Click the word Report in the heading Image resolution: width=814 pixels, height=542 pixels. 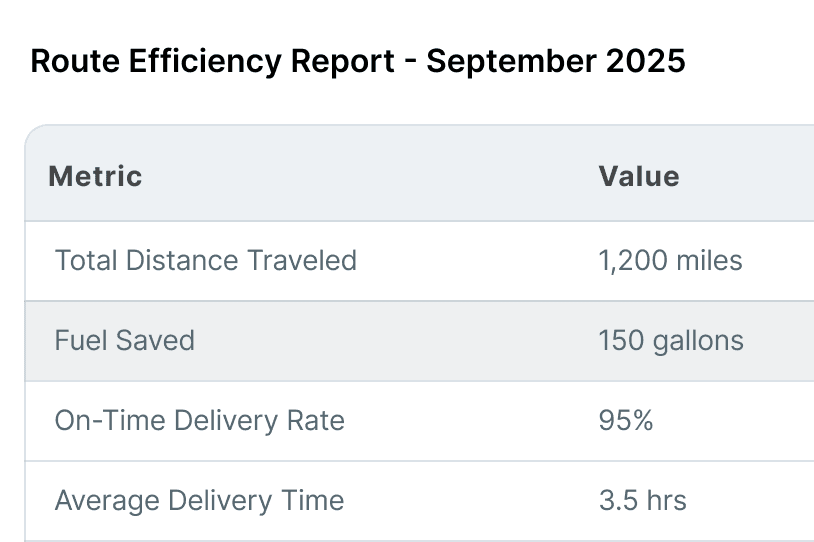[343, 63]
